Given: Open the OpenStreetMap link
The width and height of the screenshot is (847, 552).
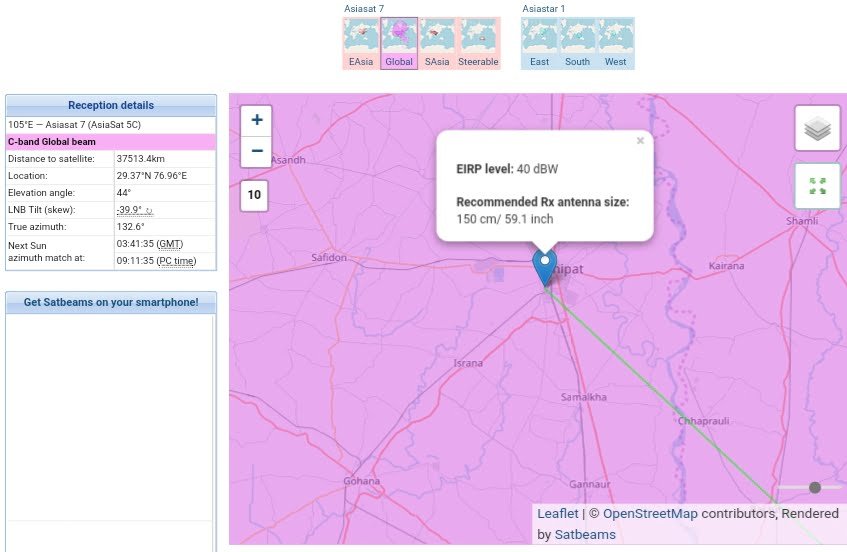Looking at the screenshot, I should (650, 513).
